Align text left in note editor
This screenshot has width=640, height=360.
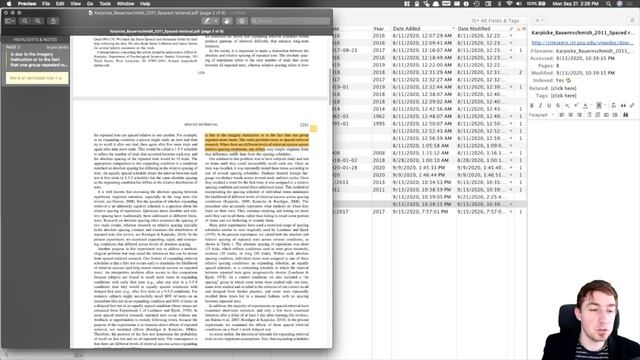pyautogui.click(x=562, y=115)
